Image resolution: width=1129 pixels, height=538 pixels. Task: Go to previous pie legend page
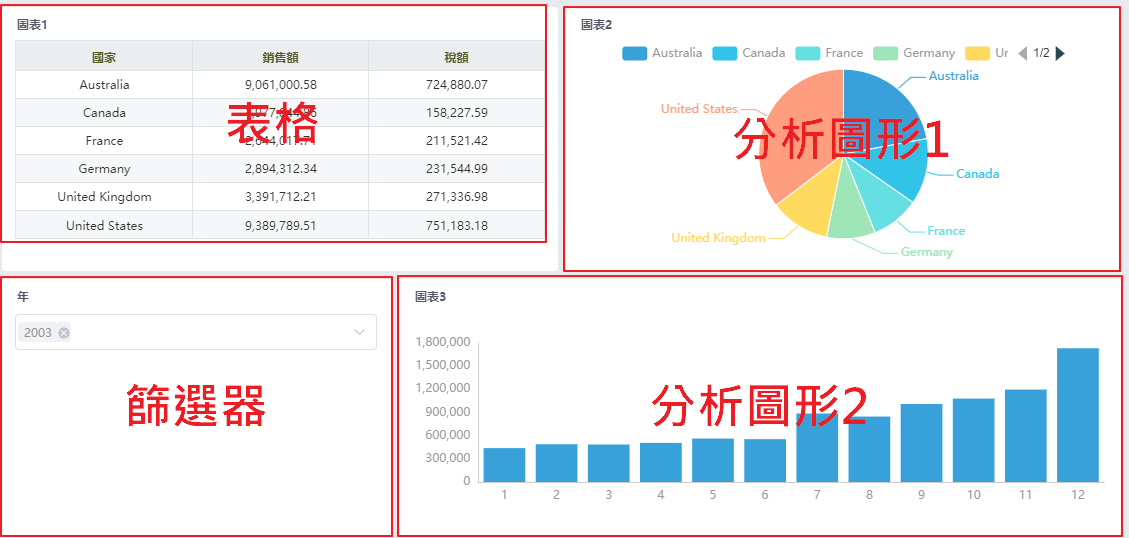(x=1022, y=53)
